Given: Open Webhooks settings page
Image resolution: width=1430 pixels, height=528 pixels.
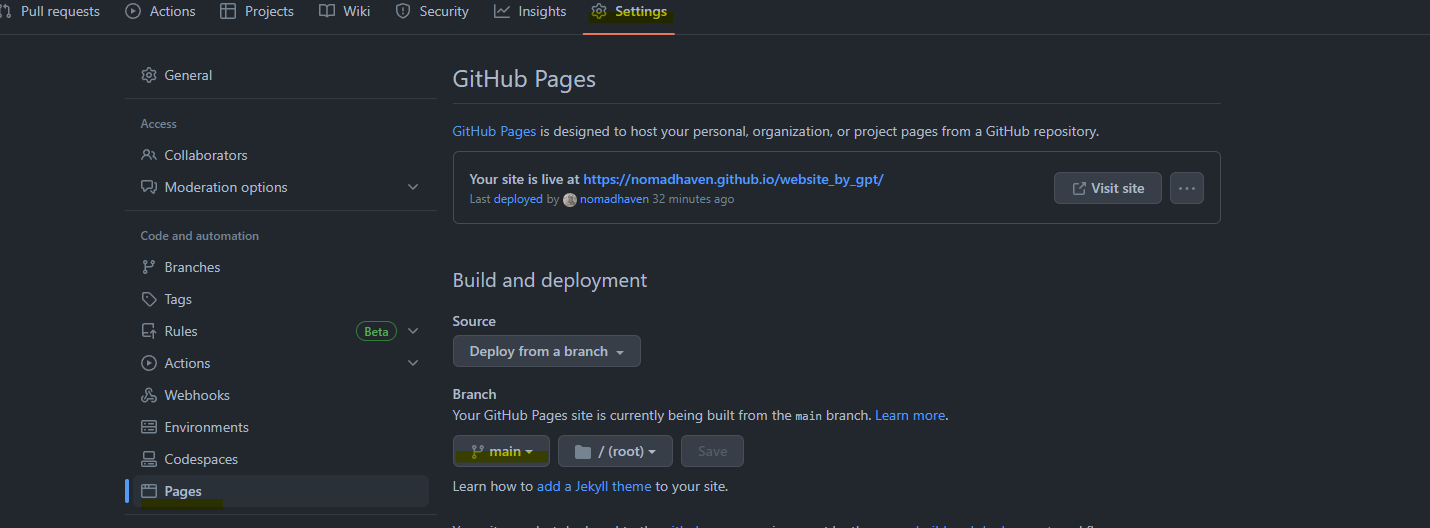Looking at the screenshot, I should tap(280, 395).
